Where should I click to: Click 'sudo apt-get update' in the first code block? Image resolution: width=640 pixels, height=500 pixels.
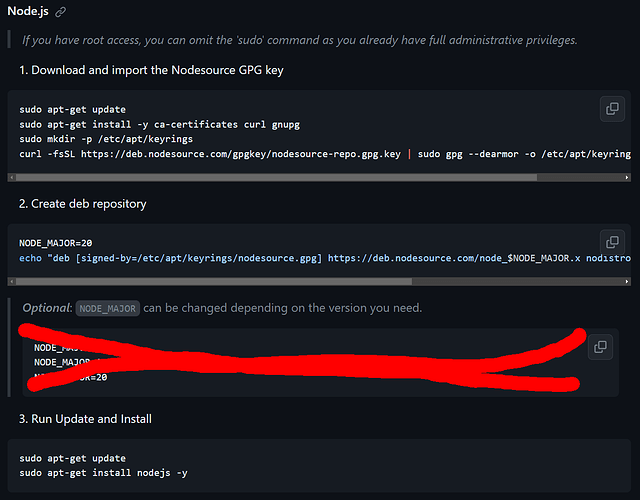click(x=73, y=110)
